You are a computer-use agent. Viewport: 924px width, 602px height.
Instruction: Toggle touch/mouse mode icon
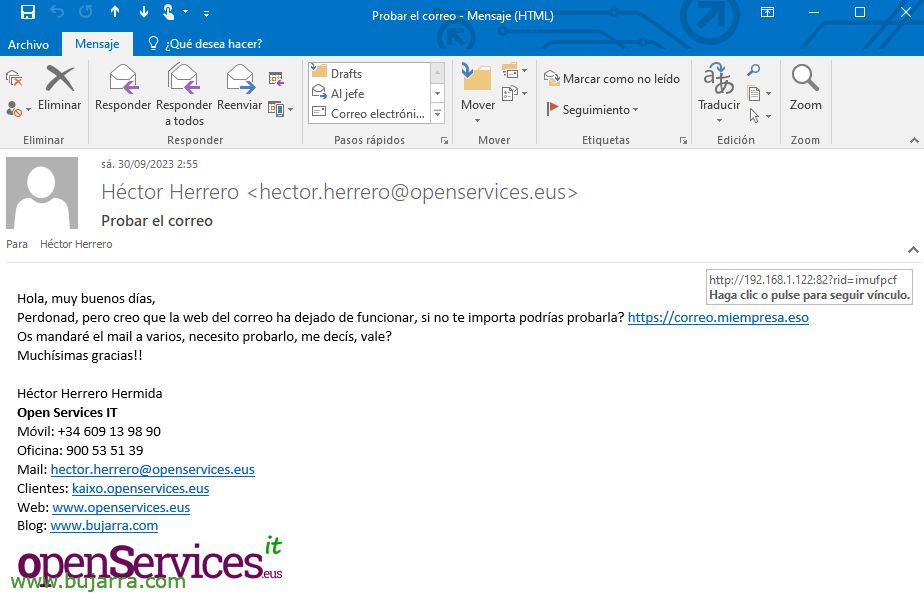[x=169, y=12]
